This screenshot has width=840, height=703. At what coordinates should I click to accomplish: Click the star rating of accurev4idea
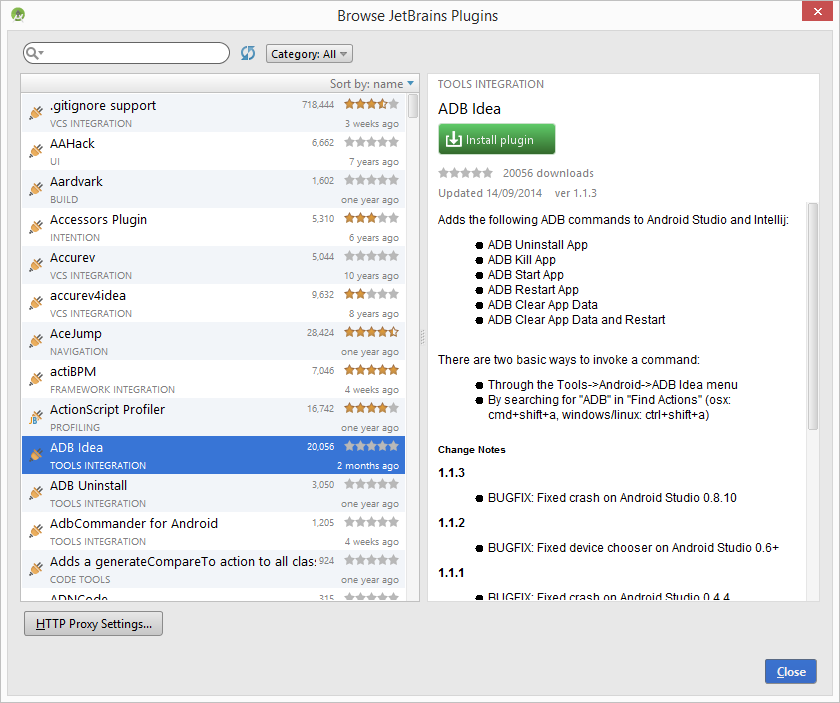point(371,294)
